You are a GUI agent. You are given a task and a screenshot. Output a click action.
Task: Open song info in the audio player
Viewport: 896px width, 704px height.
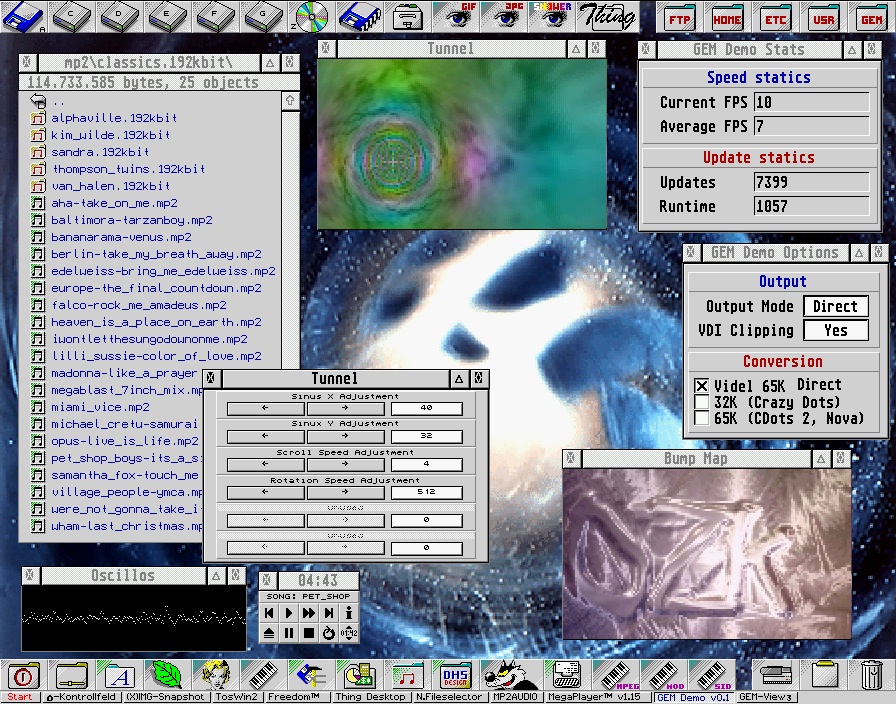[x=349, y=613]
